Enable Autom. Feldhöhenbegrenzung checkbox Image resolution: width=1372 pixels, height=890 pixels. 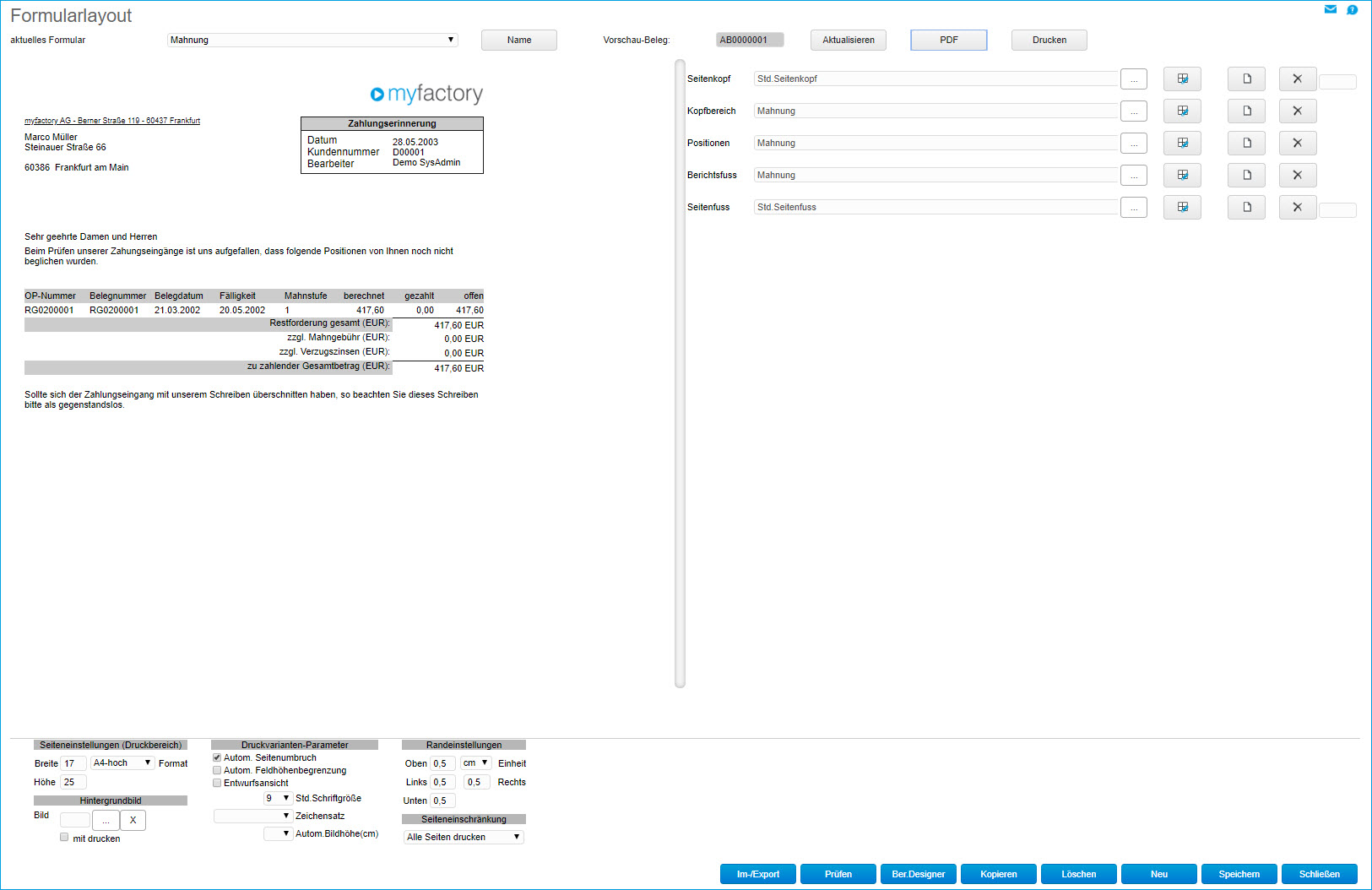217,770
